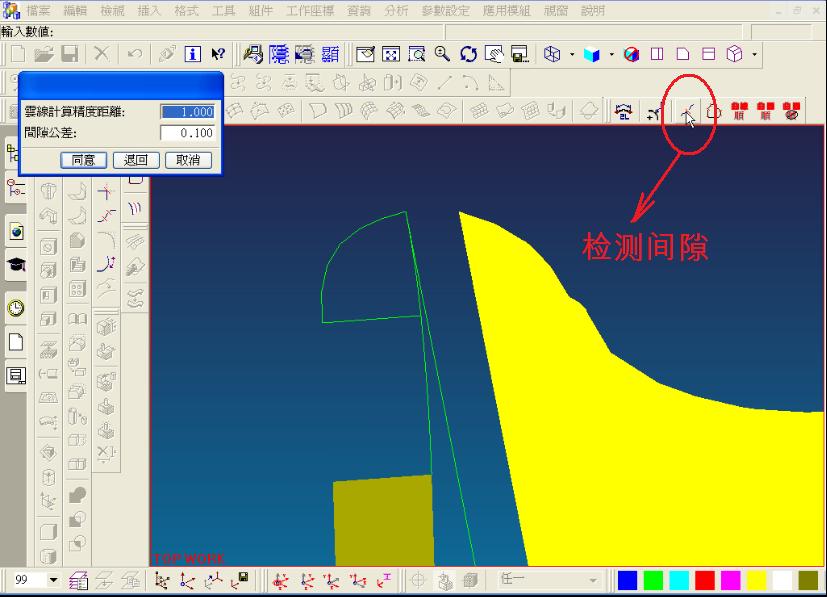Click the hand Pan view icon

point(494,54)
